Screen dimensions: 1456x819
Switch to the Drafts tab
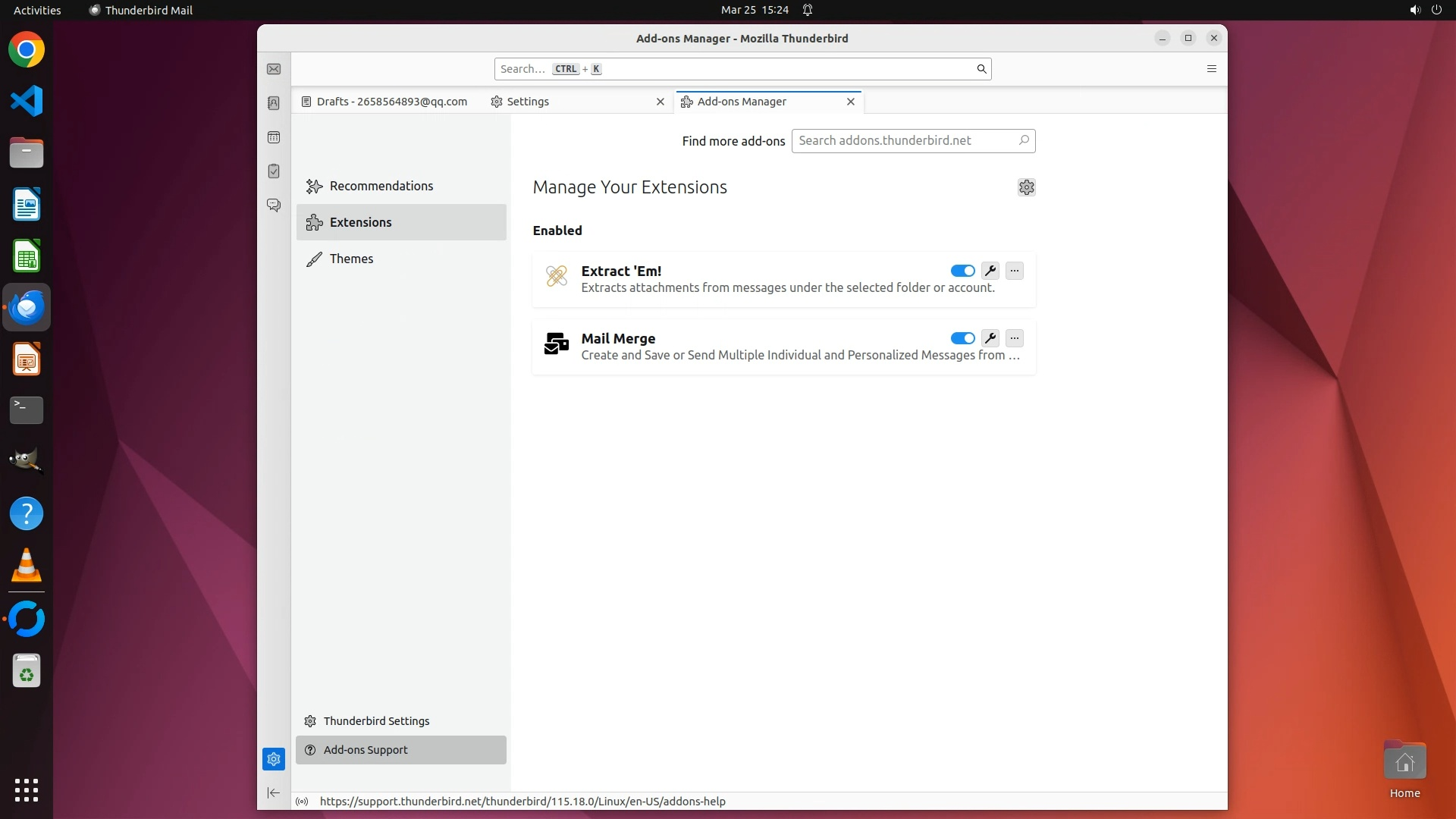391,102
